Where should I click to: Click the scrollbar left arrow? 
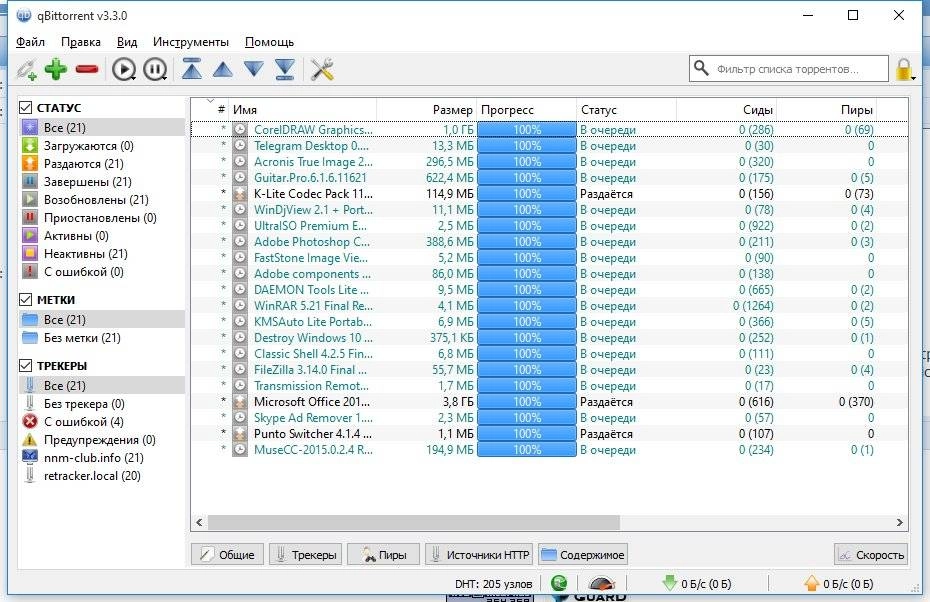(199, 523)
